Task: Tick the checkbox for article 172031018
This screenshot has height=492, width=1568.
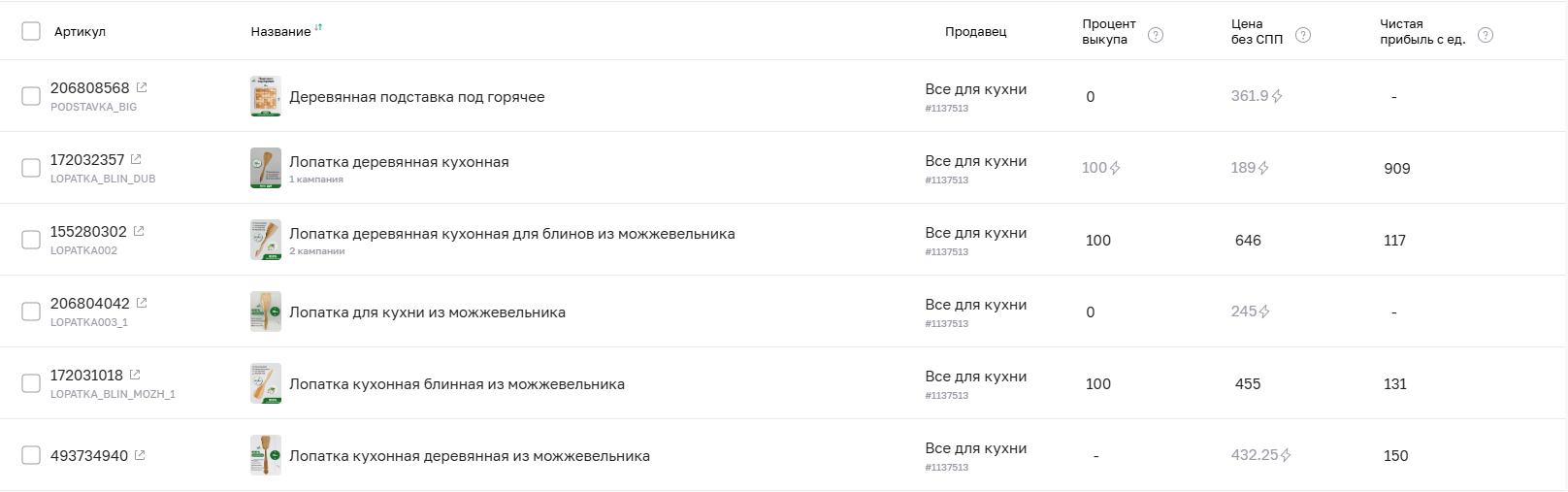Action: [x=31, y=383]
